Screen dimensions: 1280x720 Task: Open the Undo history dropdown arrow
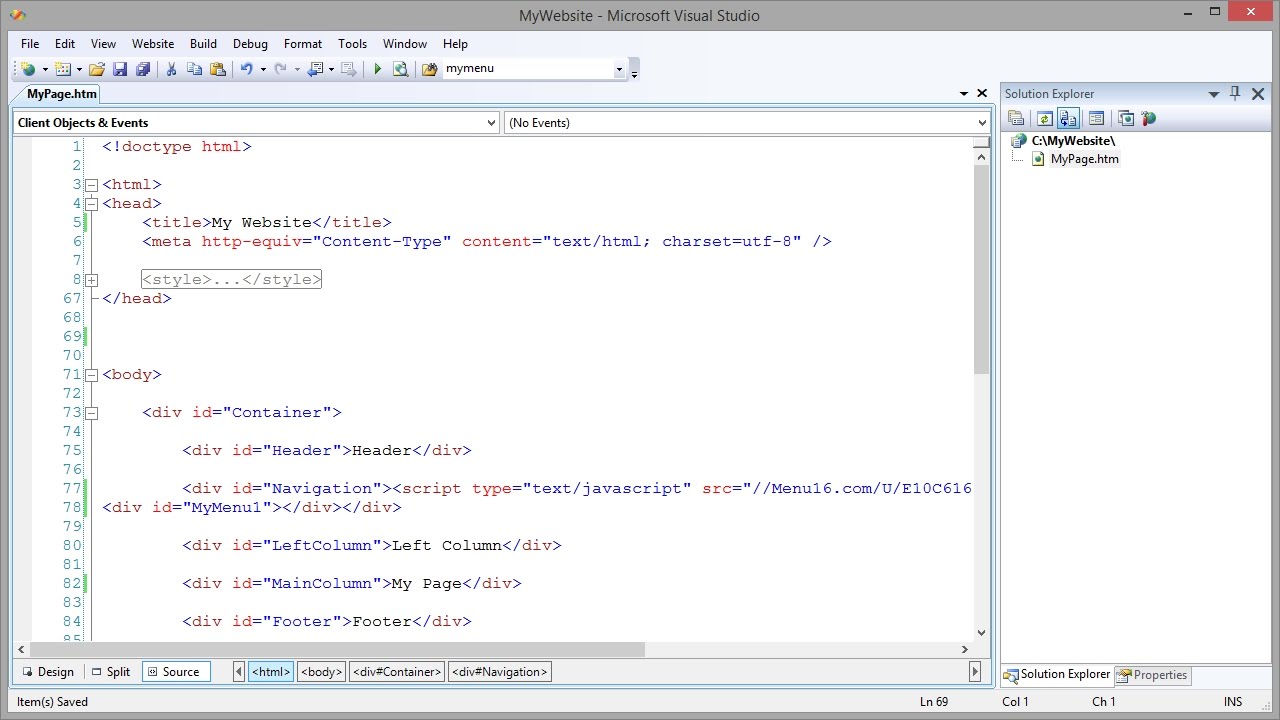pyautogui.click(x=263, y=69)
